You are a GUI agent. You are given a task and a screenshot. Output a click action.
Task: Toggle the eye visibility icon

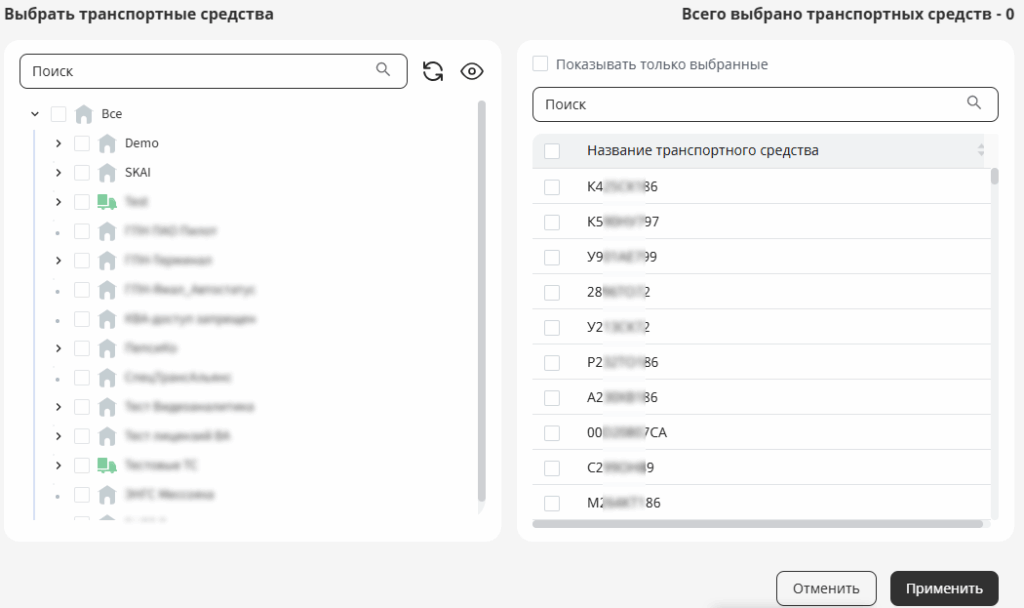tap(472, 71)
